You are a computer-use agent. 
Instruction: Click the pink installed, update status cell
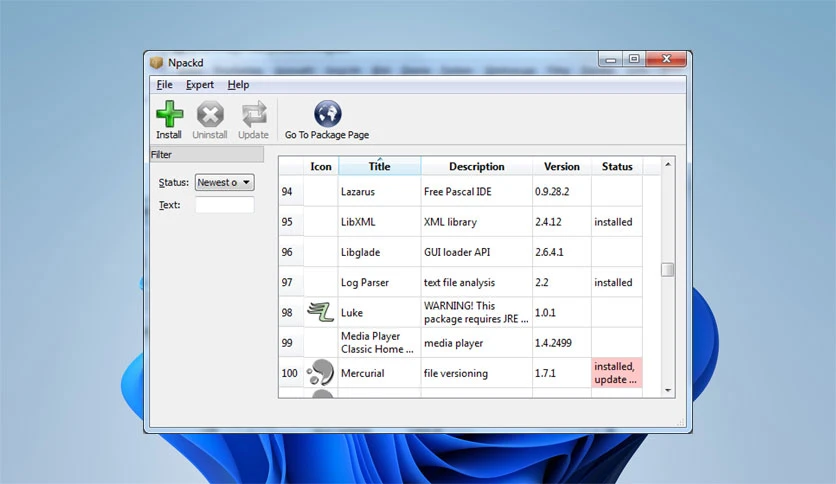(617, 373)
